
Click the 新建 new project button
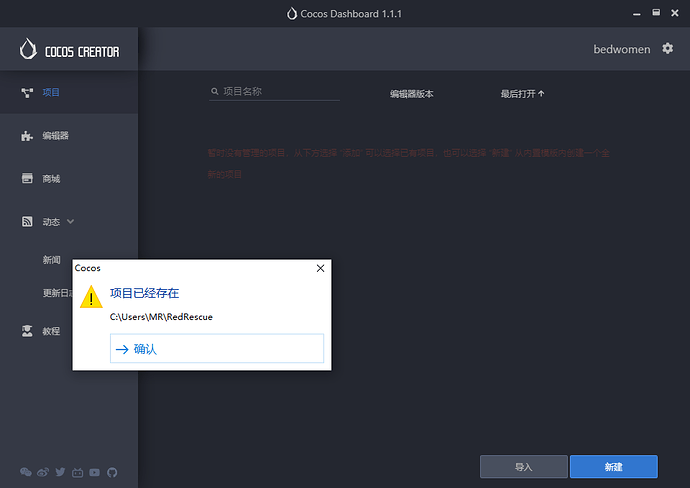614,467
